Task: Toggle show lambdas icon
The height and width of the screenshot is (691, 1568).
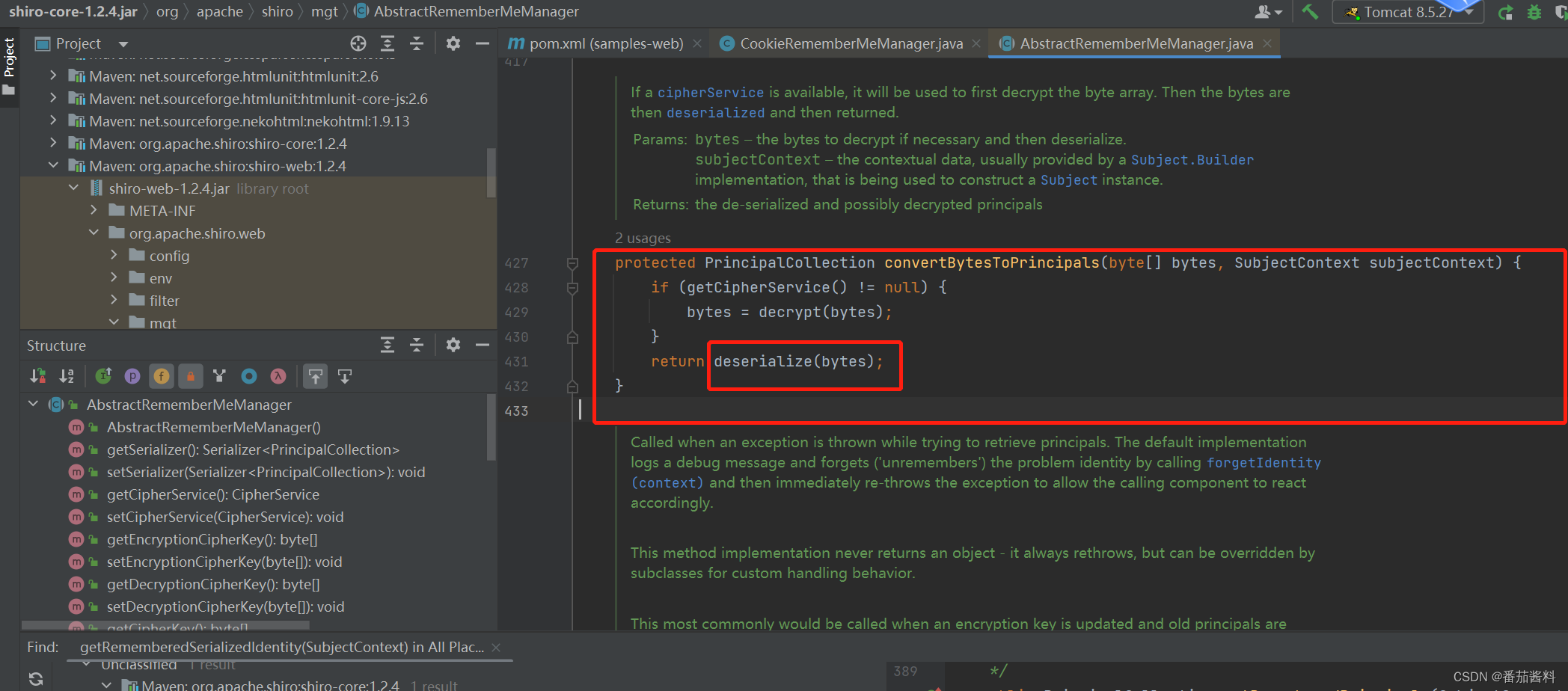Action: 278,376
